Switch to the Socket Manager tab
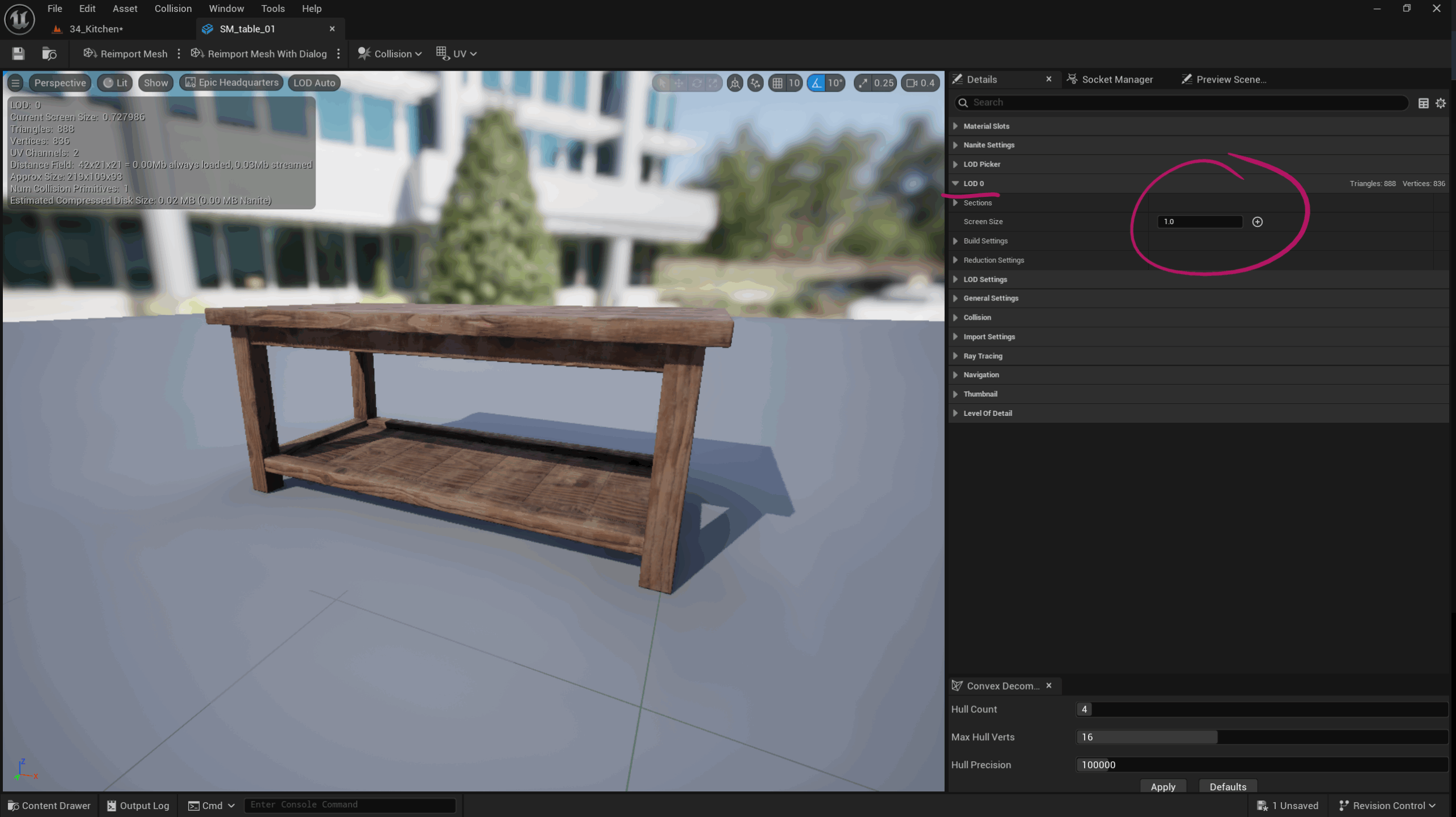Viewport: 1456px width, 817px height. [1110, 80]
